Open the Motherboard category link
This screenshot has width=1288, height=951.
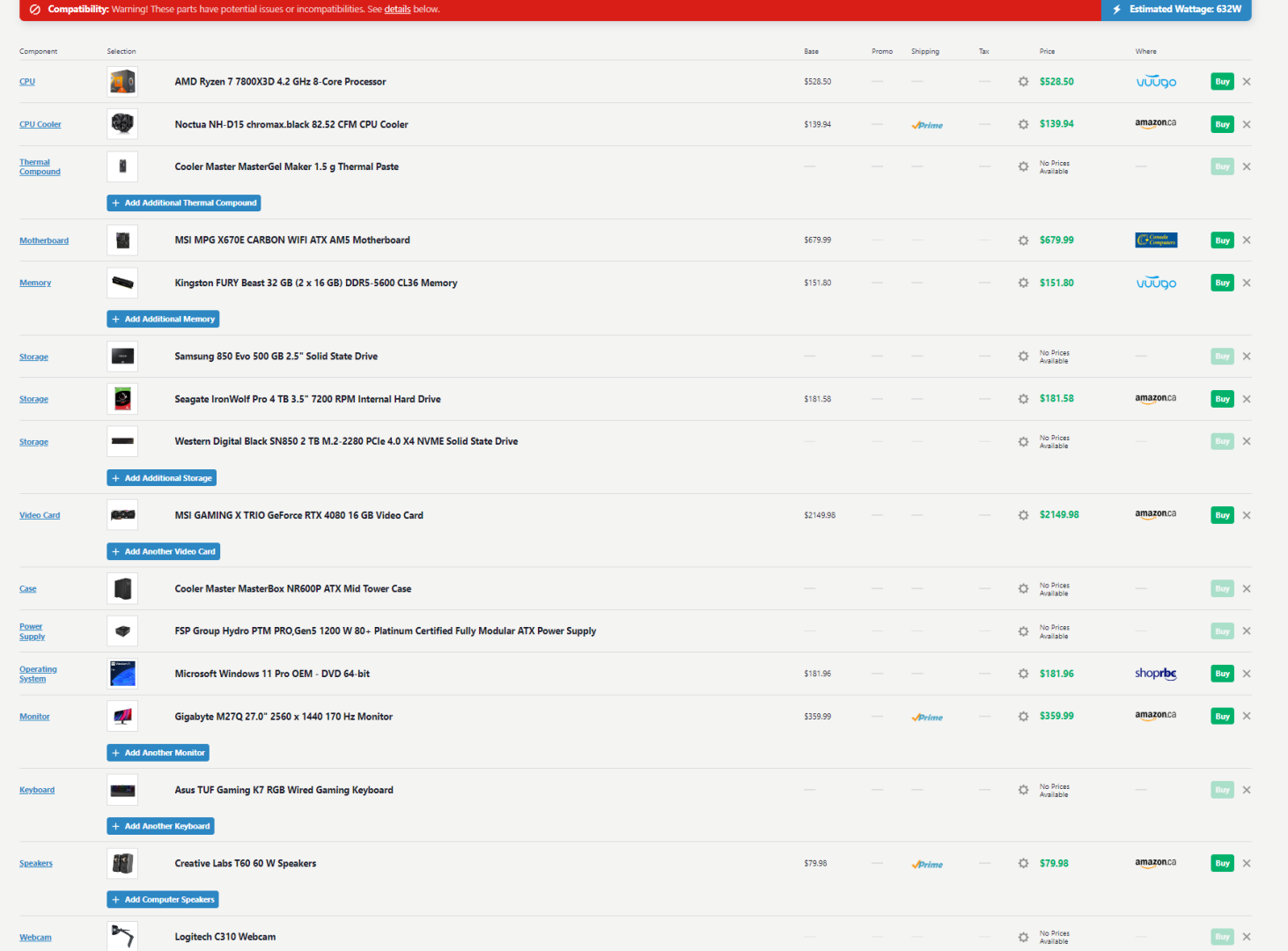click(44, 240)
